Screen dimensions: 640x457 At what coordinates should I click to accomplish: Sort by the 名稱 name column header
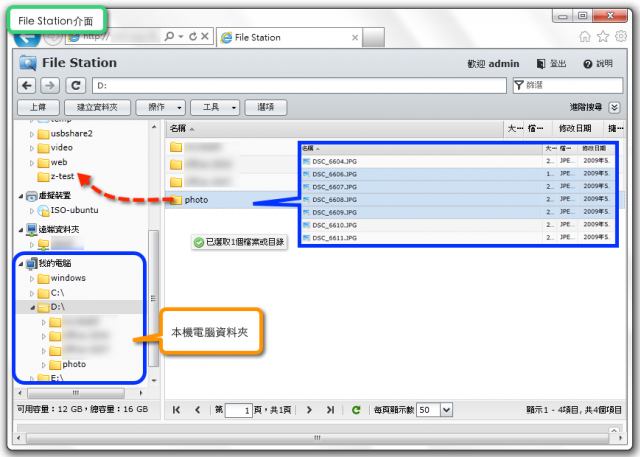(334, 129)
